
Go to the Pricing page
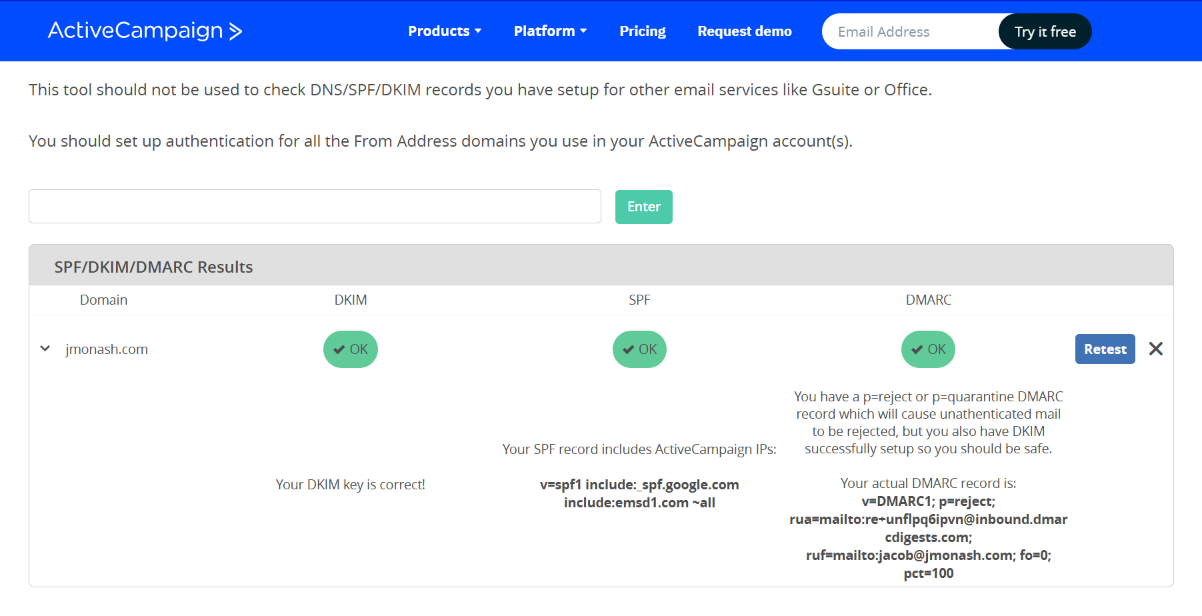point(642,31)
